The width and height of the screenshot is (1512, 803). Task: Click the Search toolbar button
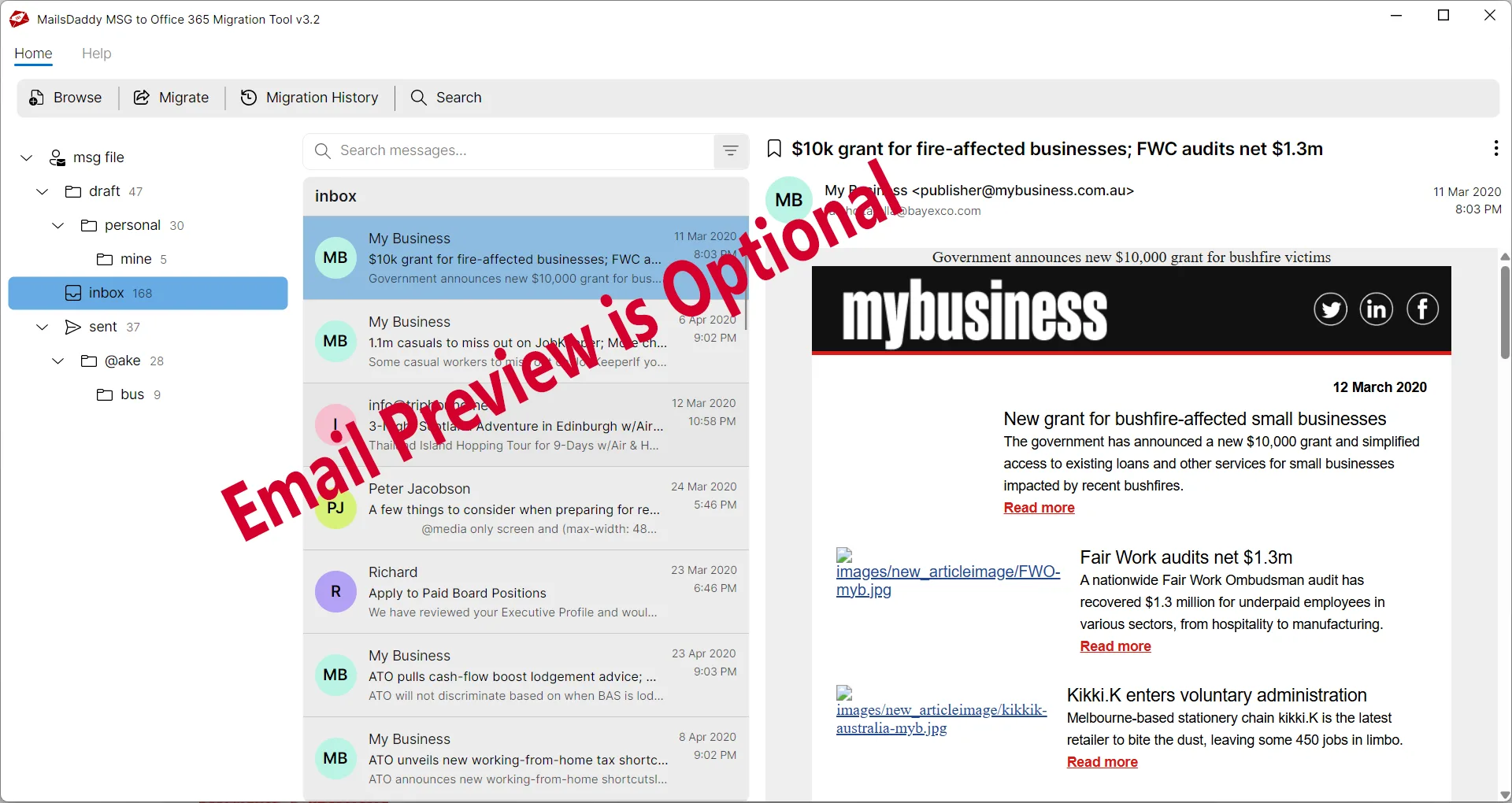(x=447, y=98)
